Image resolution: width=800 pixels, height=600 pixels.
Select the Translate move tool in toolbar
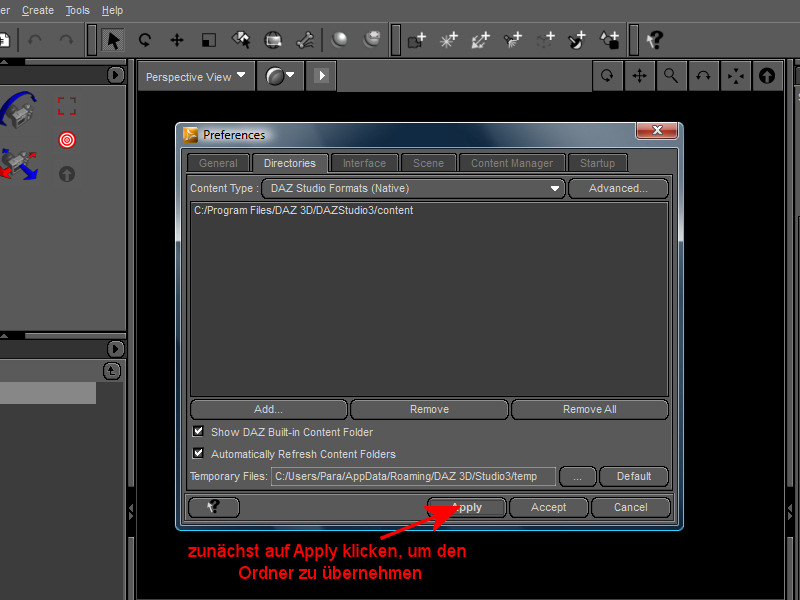click(177, 40)
